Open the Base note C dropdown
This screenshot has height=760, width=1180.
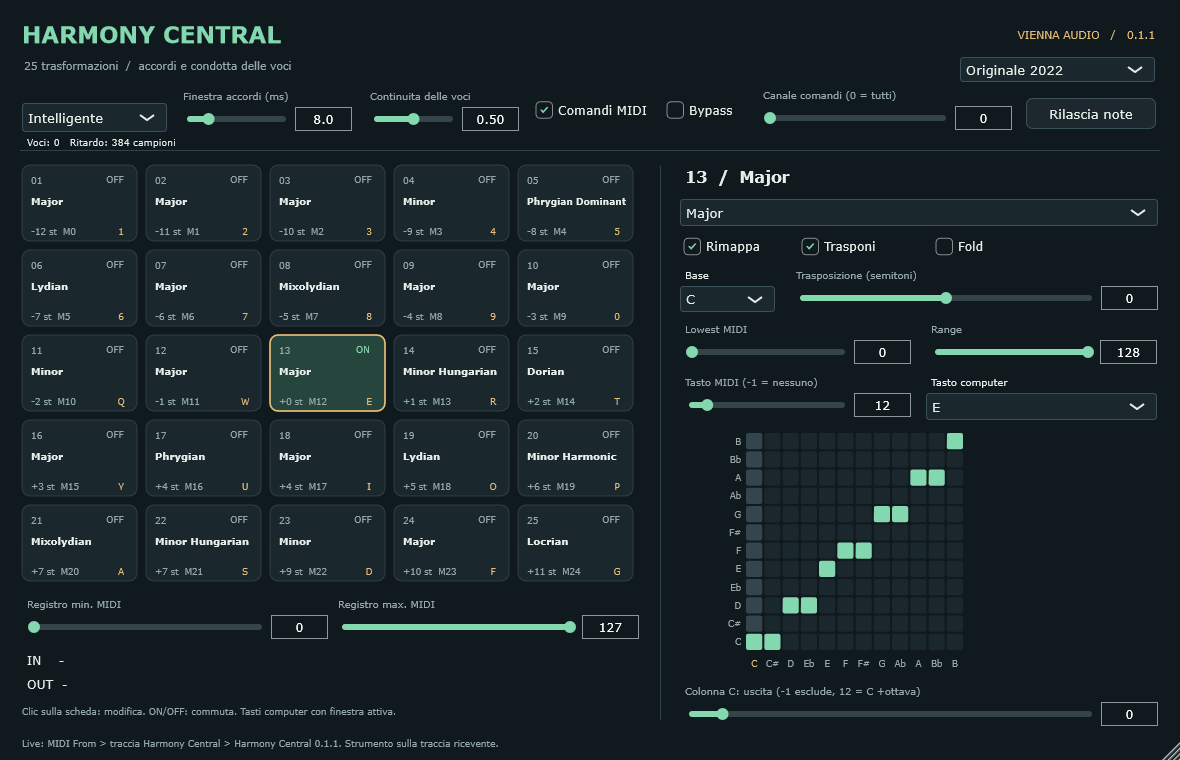(727, 299)
